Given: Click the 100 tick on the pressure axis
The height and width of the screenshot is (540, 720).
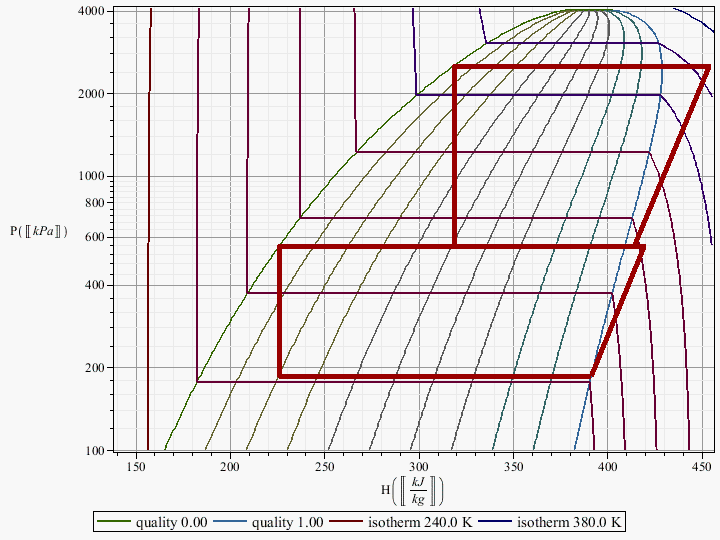Looking at the screenshot, I should coord(97,451).
